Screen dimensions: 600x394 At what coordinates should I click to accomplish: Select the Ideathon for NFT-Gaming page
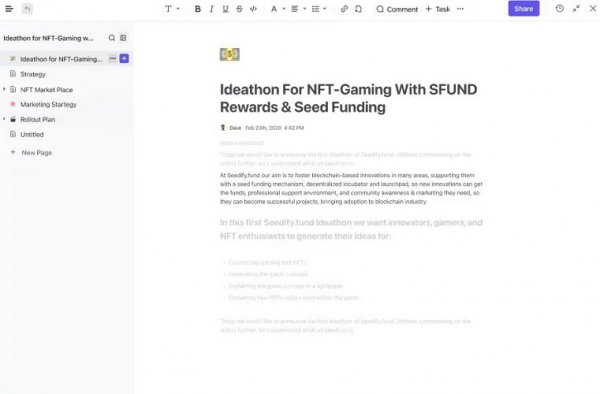[x=61, y=59]
